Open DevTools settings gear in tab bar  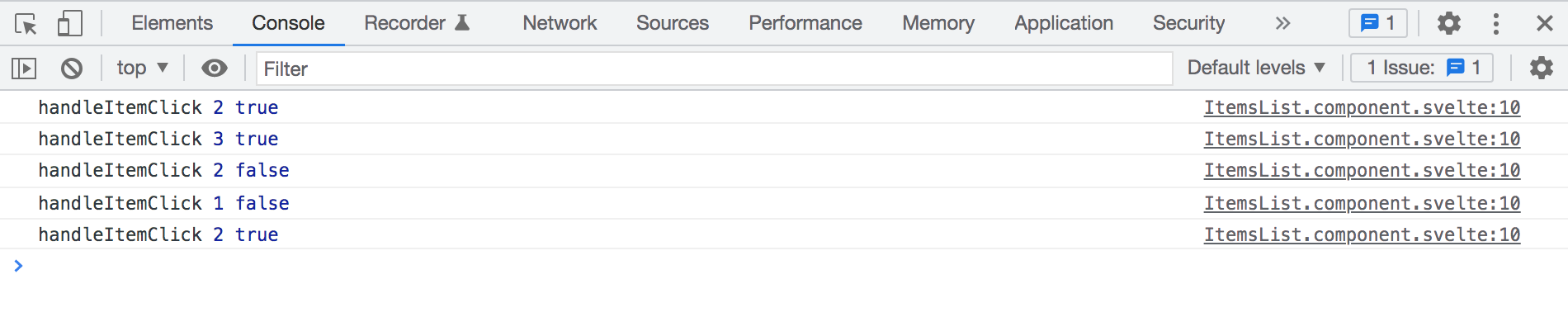pos(1449,23)
